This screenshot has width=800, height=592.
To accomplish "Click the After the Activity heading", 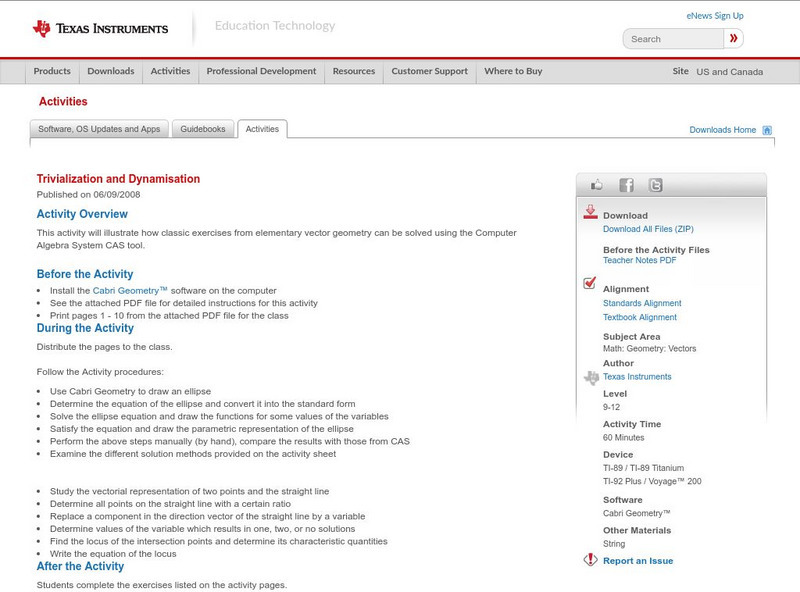I will (x=80, y=566).
